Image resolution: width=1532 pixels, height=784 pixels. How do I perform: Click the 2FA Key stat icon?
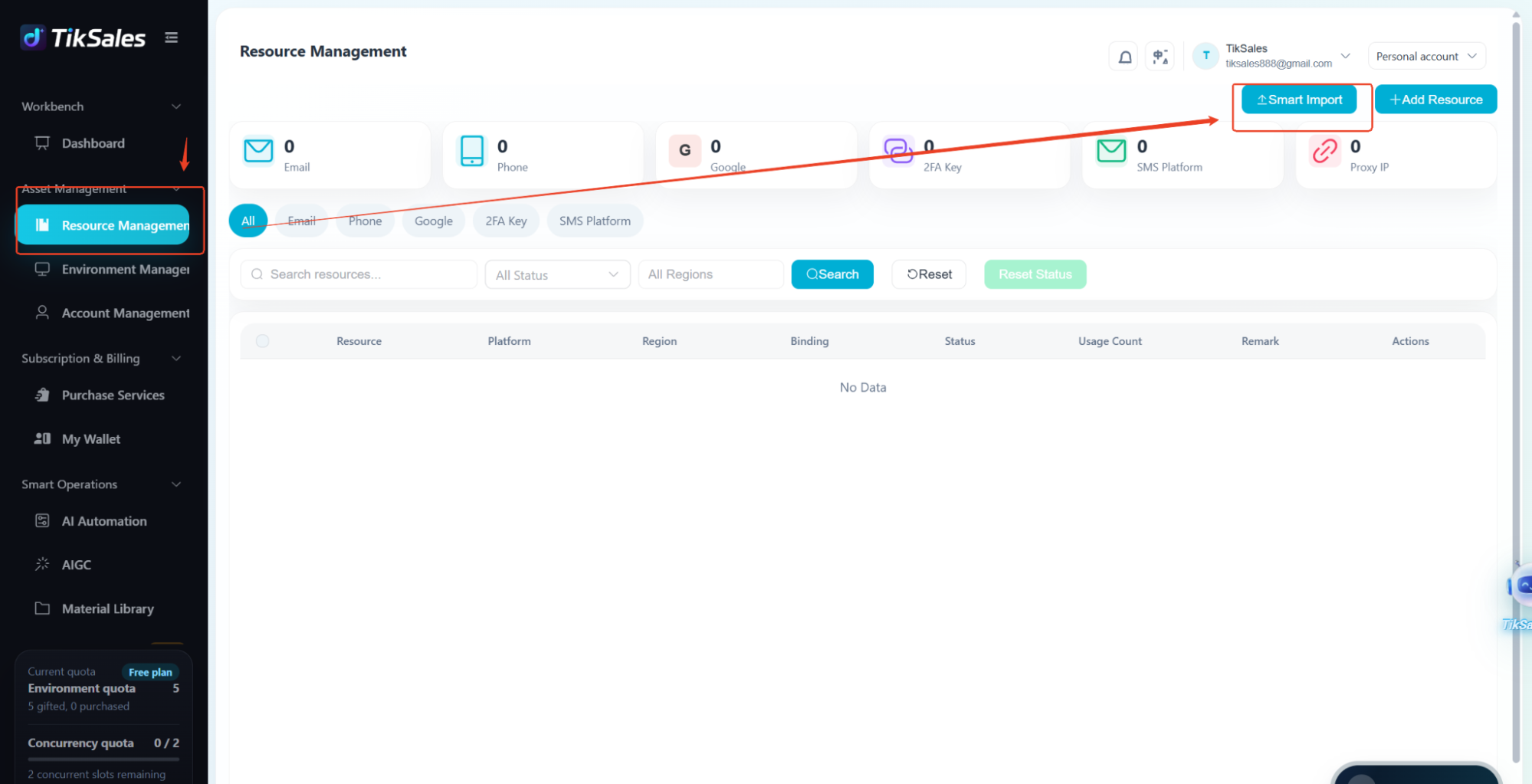898,151
